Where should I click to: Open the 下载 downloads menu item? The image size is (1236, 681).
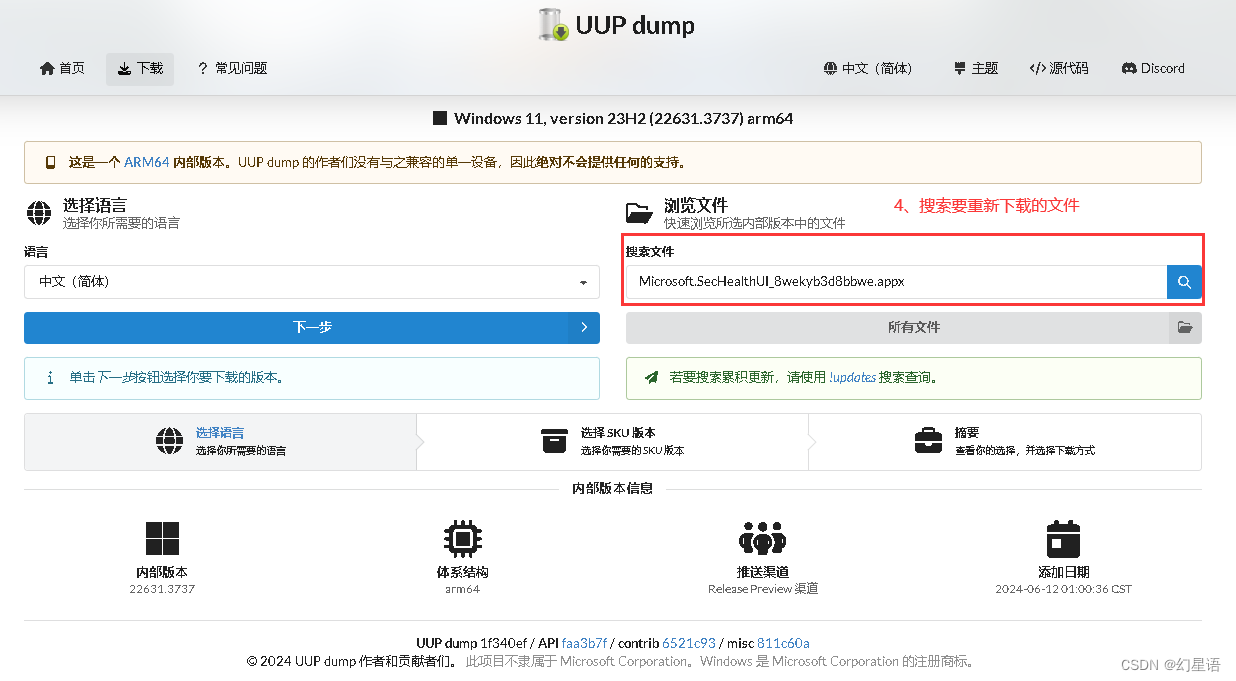(140, 69)
